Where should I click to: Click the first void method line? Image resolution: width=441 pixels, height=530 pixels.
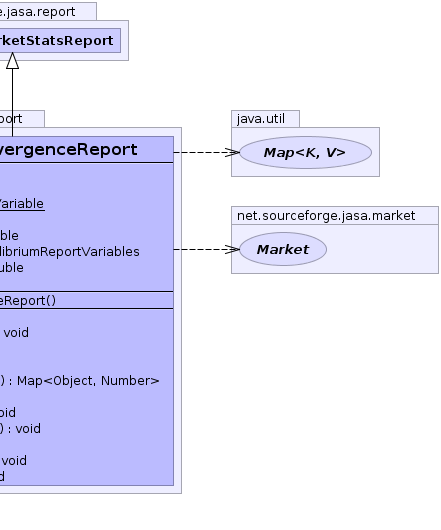click(x=16, y=333)
